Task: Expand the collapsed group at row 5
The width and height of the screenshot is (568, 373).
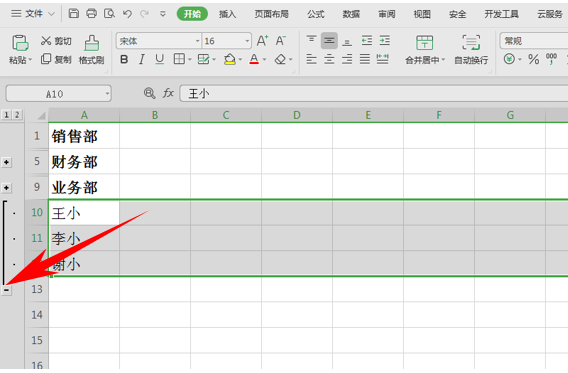Action: tap(7, 162)
